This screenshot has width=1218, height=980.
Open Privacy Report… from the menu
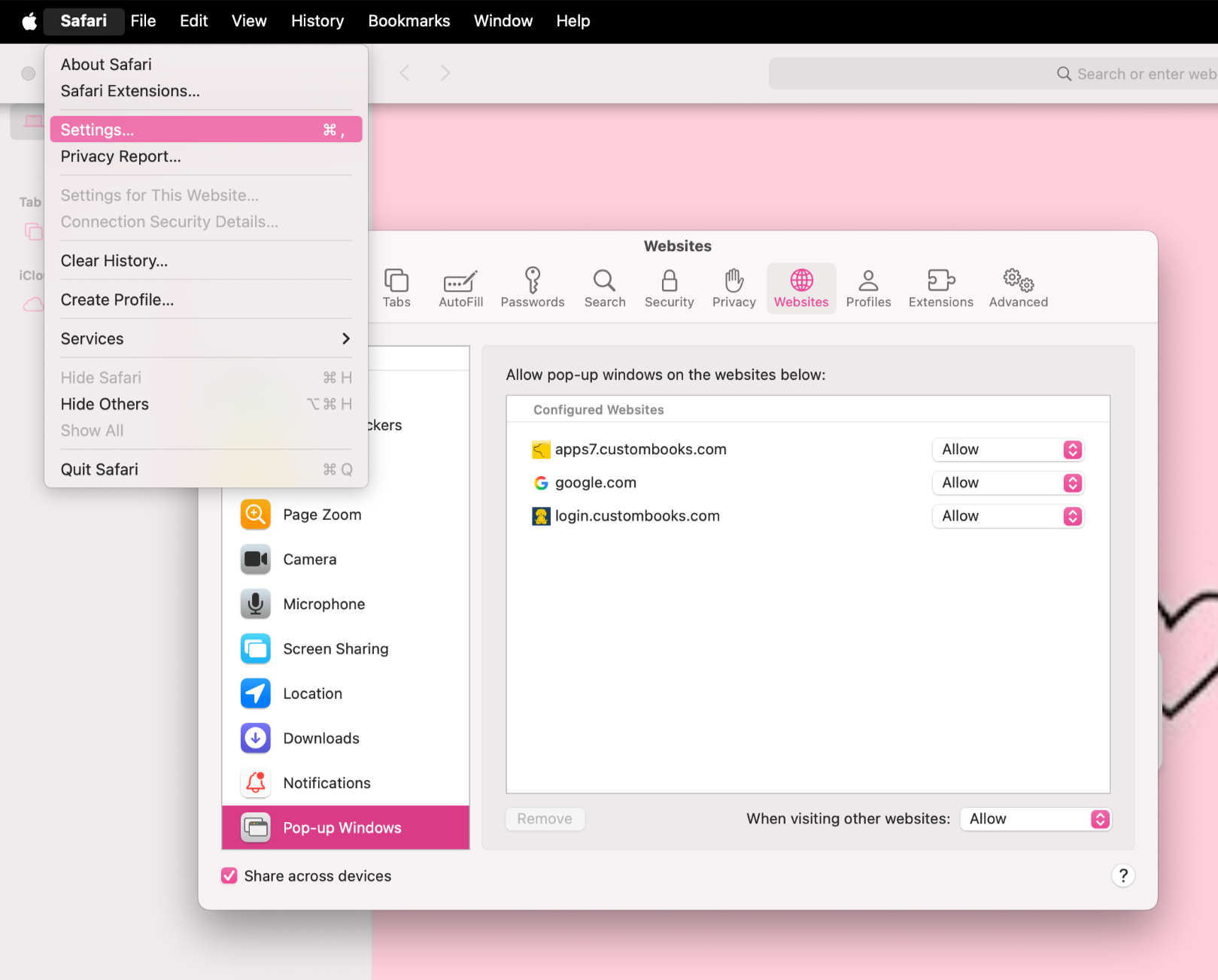(206, 156)
